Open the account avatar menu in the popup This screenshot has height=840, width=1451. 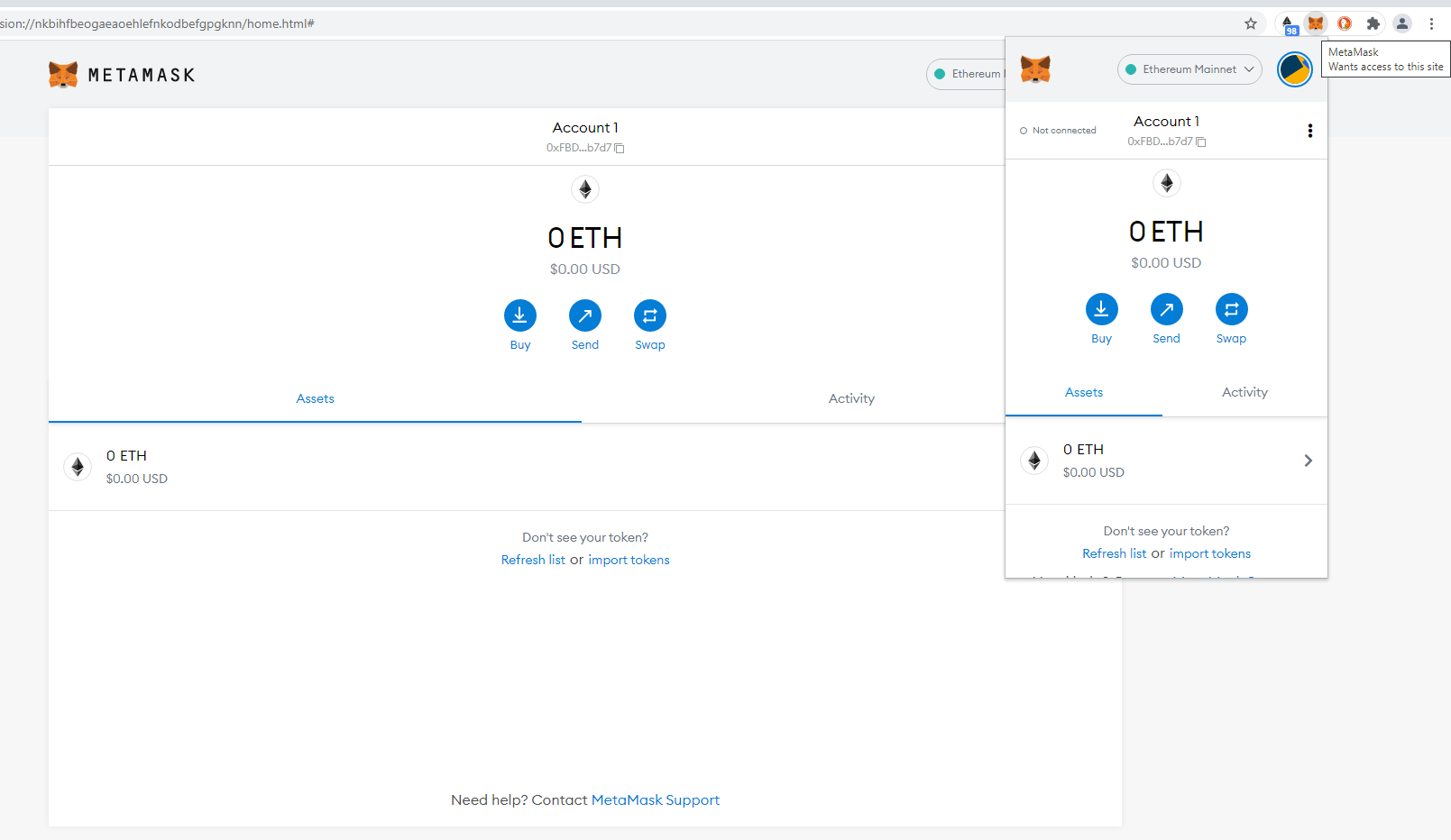(x=1295, y=69)
